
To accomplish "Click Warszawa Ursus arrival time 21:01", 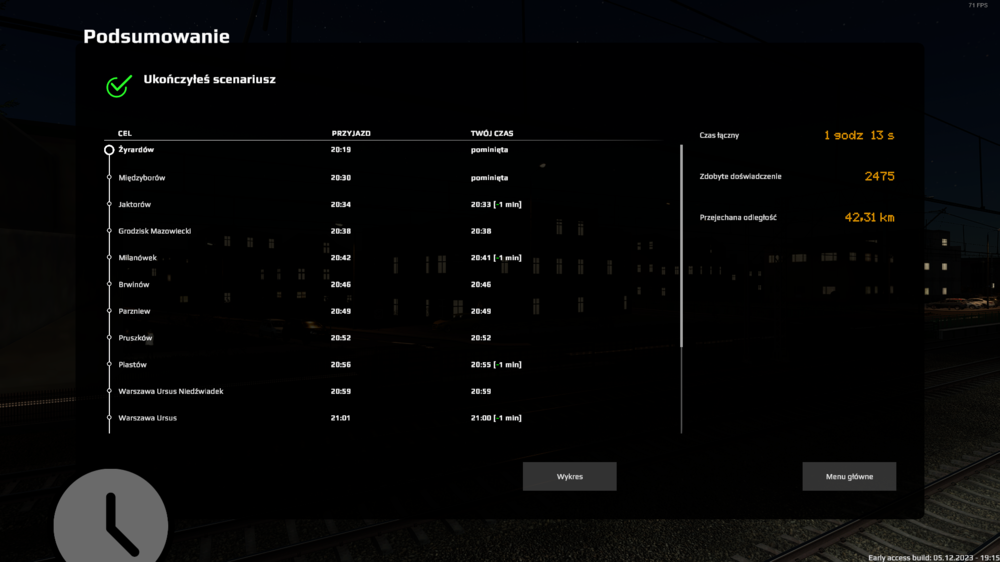I will (341, 418).
